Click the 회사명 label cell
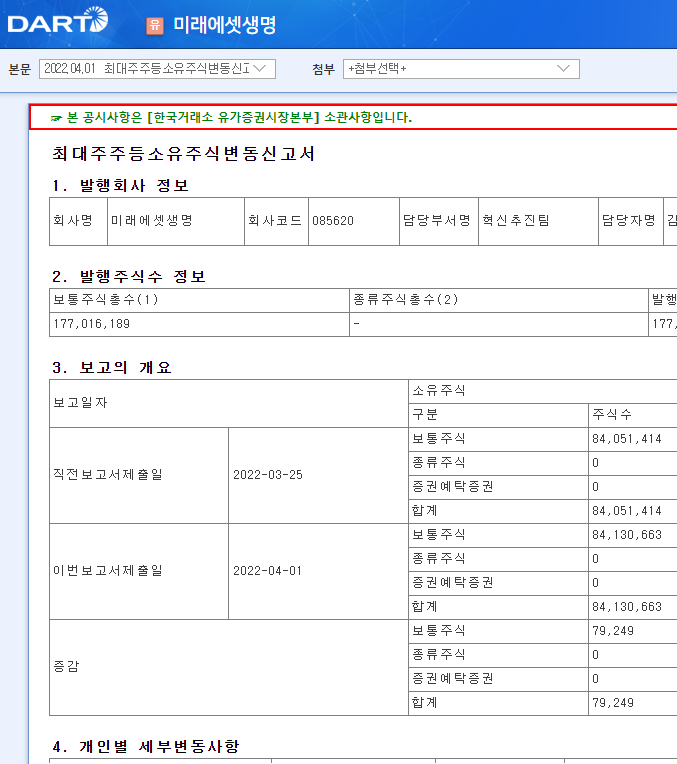The image size is (677, 764). (78, 221)
